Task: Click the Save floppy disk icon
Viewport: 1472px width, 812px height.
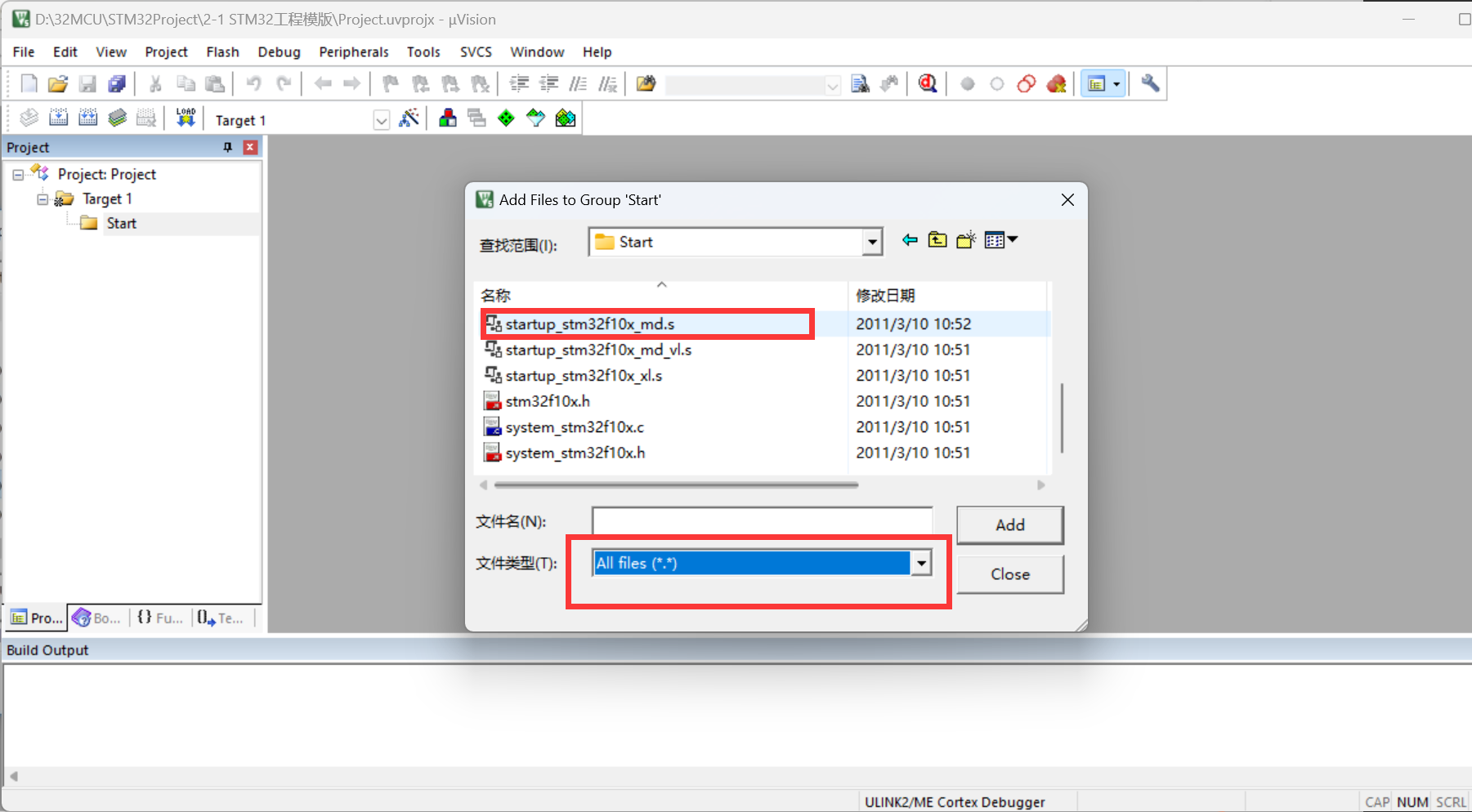Action: point(87,83)
